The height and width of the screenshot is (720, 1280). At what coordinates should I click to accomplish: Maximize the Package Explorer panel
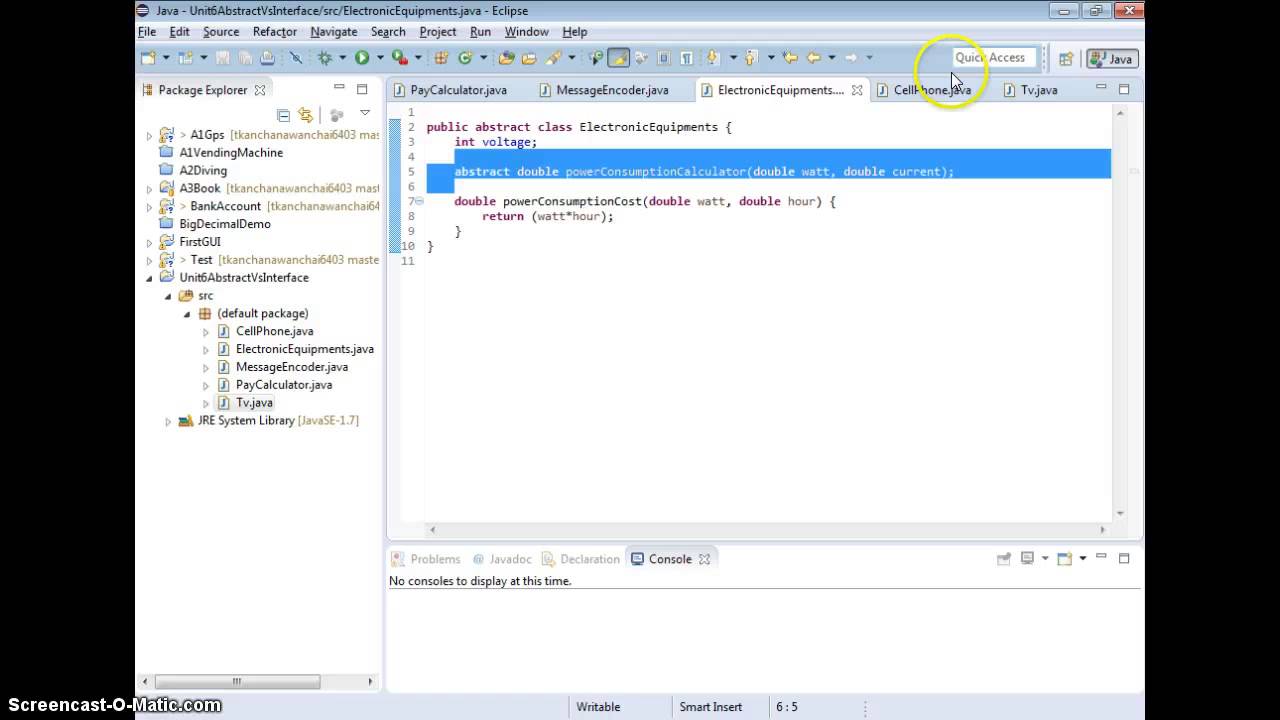(362, 89)
